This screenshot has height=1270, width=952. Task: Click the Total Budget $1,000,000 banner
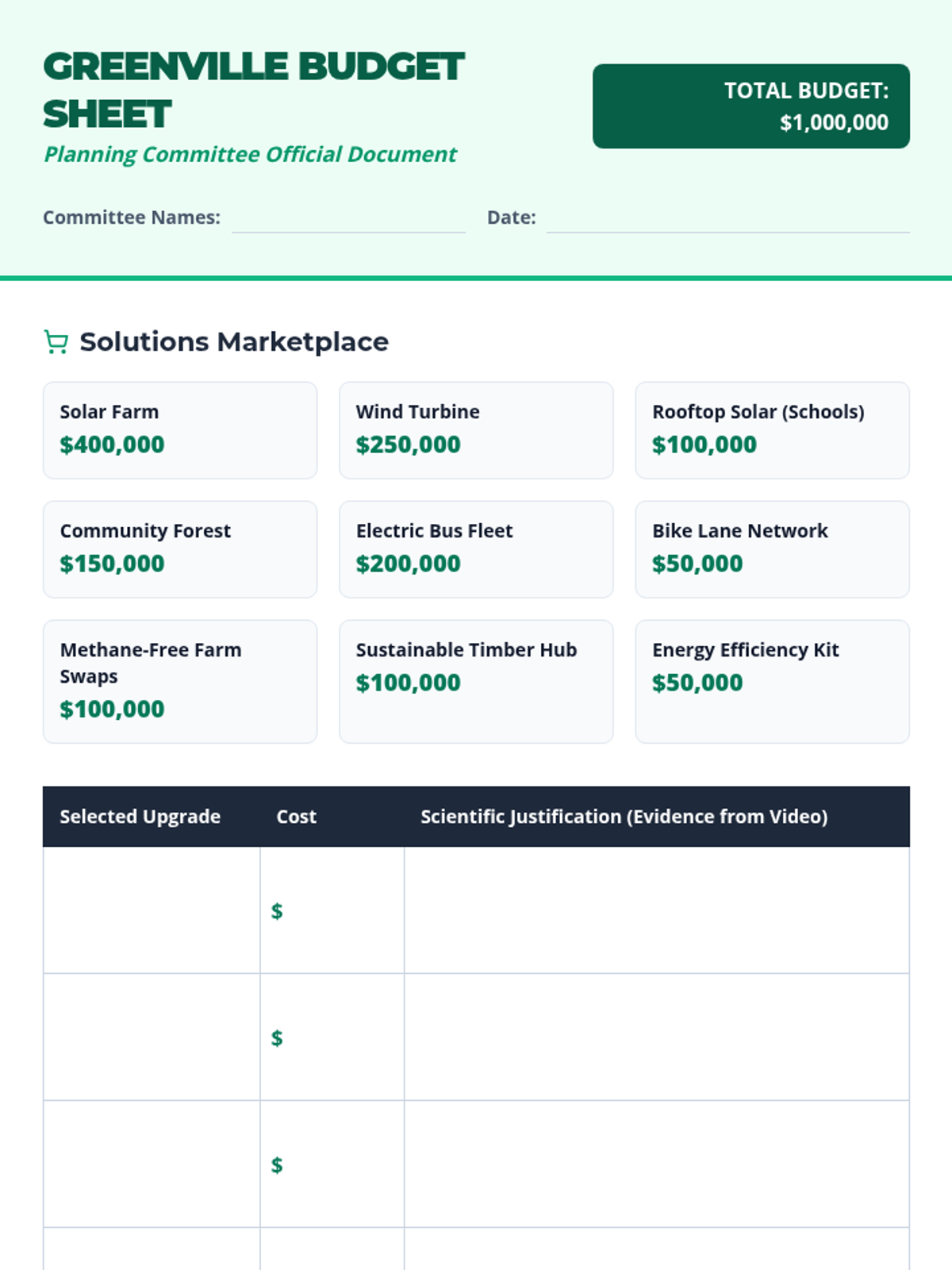pos(750,106)
